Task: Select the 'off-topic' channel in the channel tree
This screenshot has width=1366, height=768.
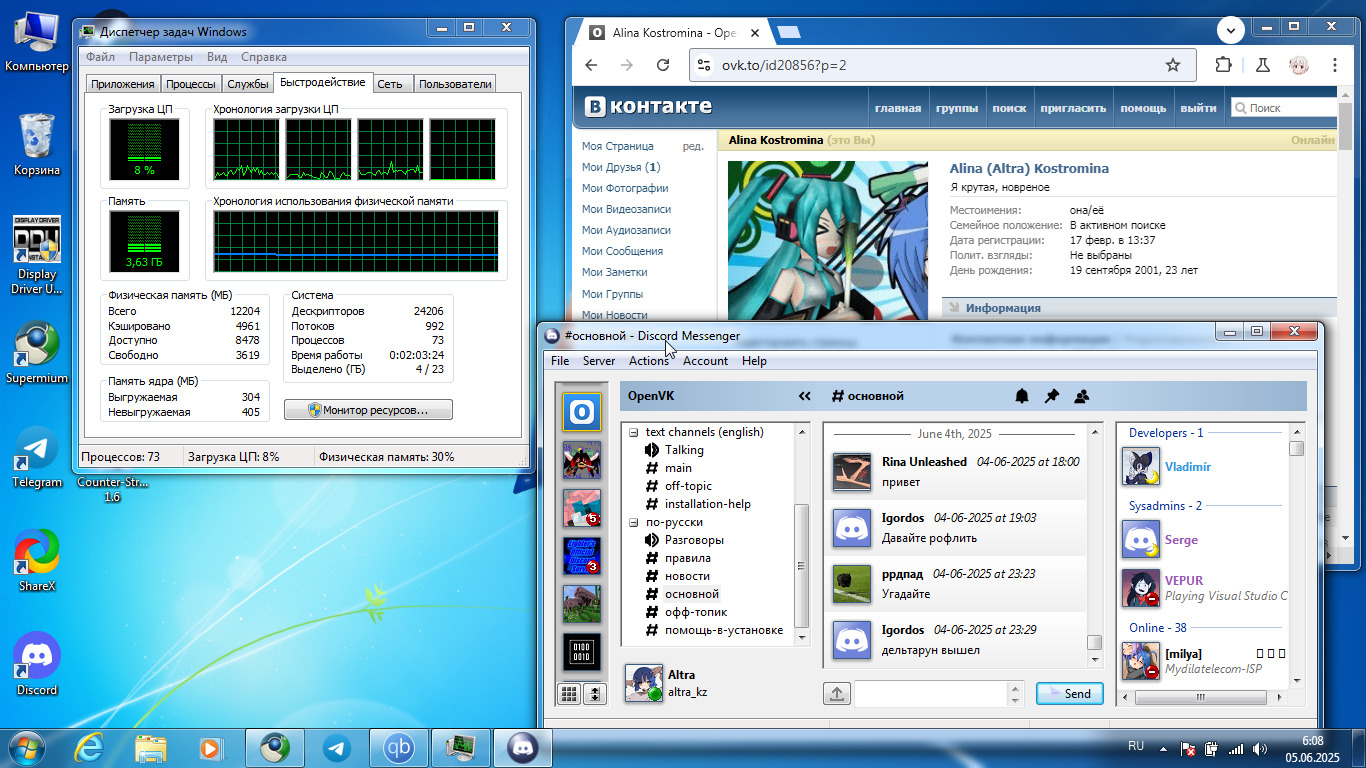Action: click(x=688, y=486)
